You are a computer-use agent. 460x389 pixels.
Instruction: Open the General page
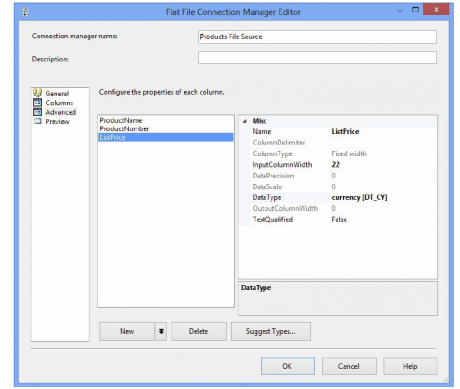point(57,93)
